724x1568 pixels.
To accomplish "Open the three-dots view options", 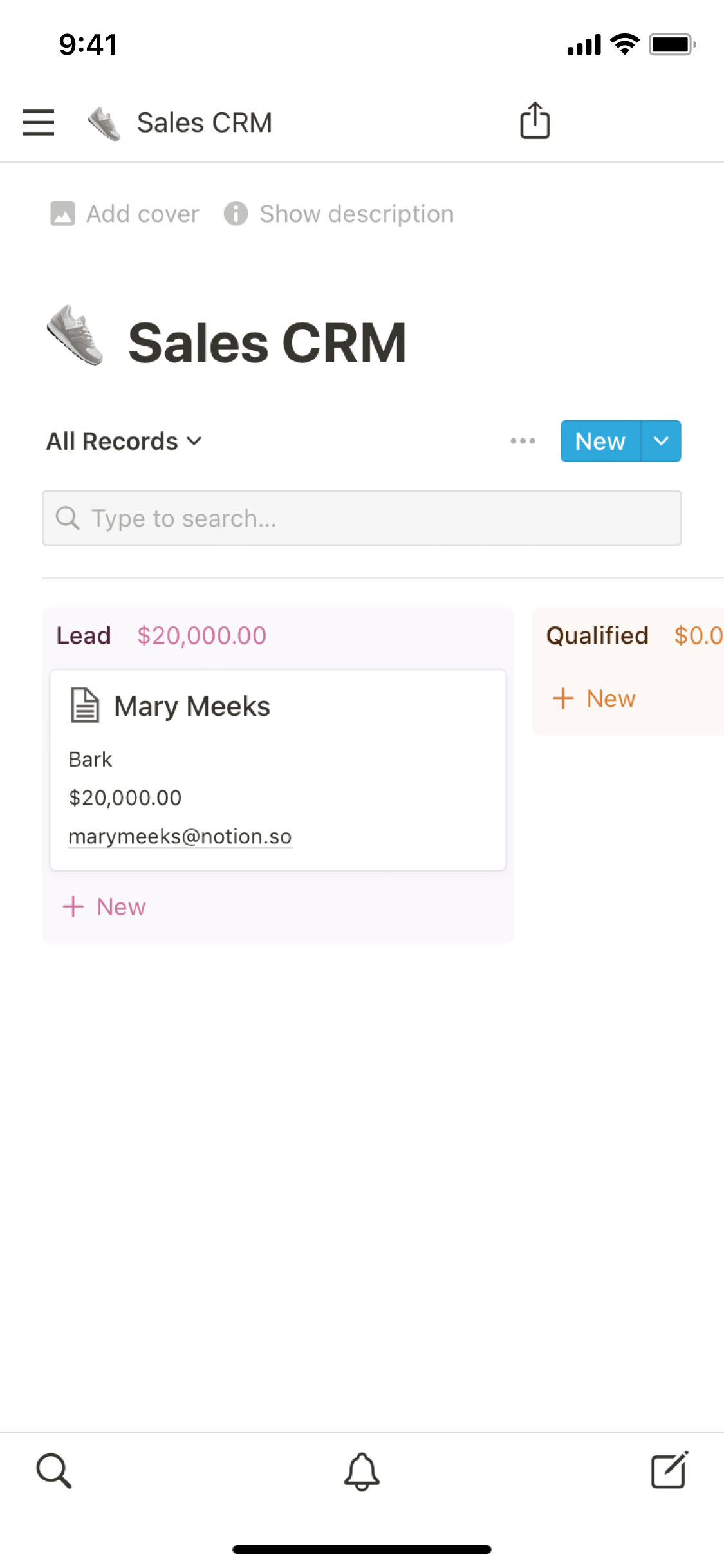I will click(x=523, y=442).
